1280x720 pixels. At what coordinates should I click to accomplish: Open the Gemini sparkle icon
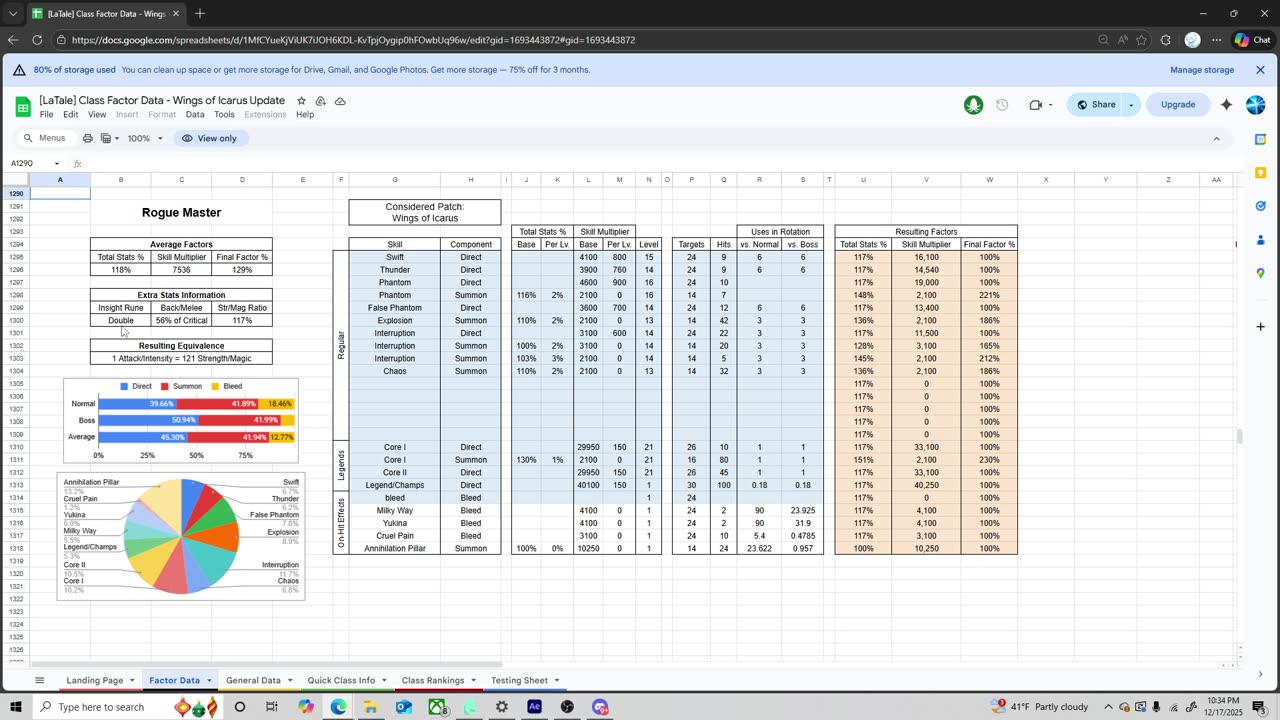point(1226,104)
